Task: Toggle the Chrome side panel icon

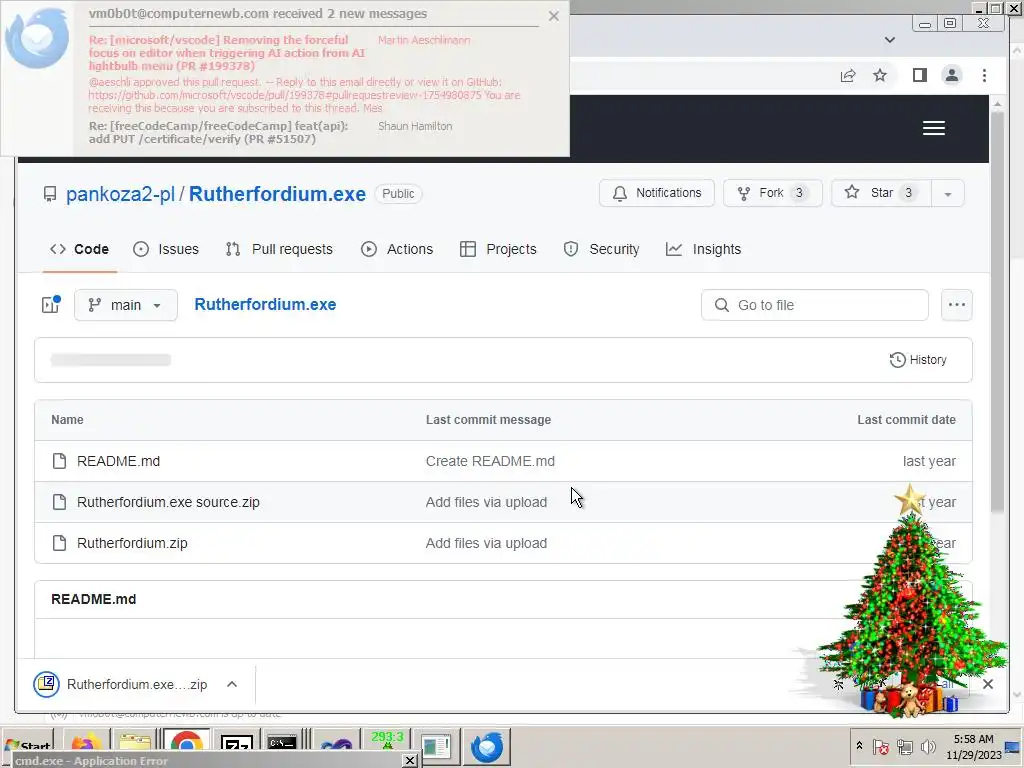Action: click(920, 76)
